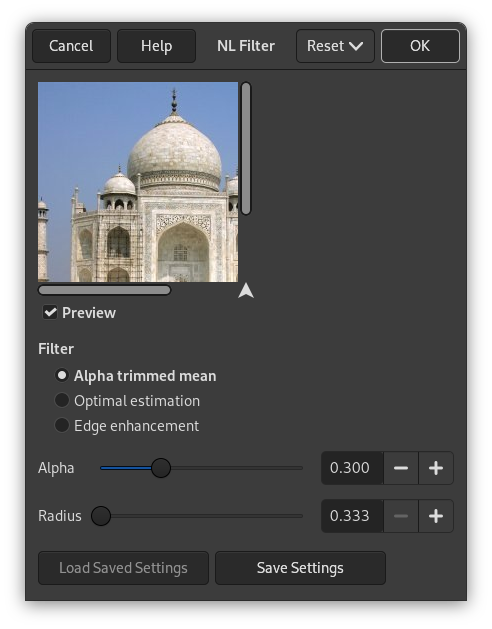Click the preview navigation arrow icon
The height and width of the screenshot is (629, 492).
[x=246, y=291]
